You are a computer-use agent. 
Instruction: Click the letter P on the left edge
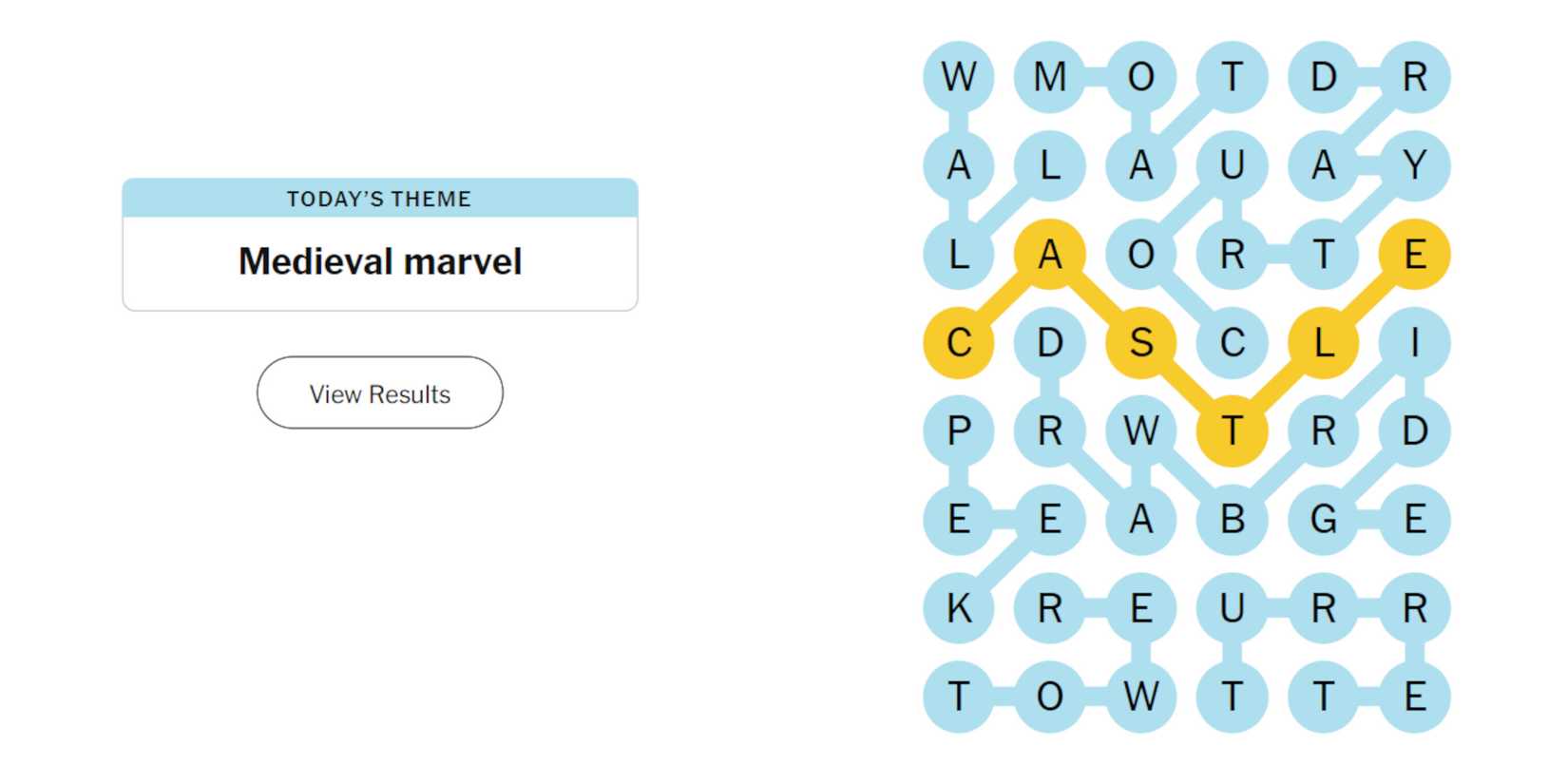point(958,431)
